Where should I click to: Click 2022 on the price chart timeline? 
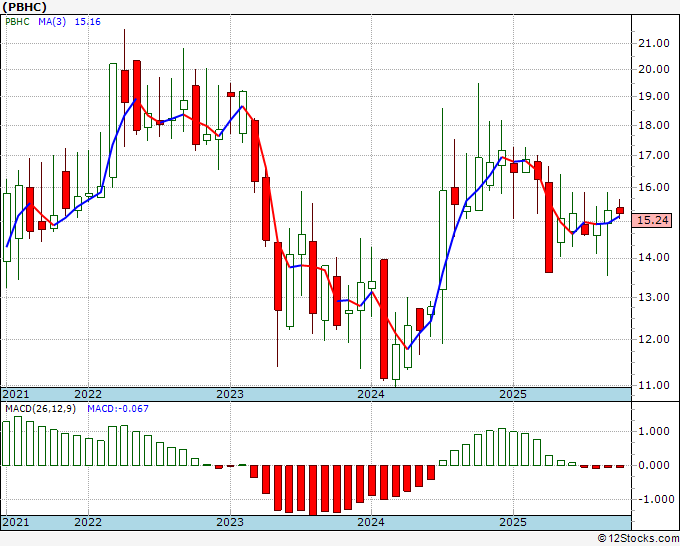88,394
